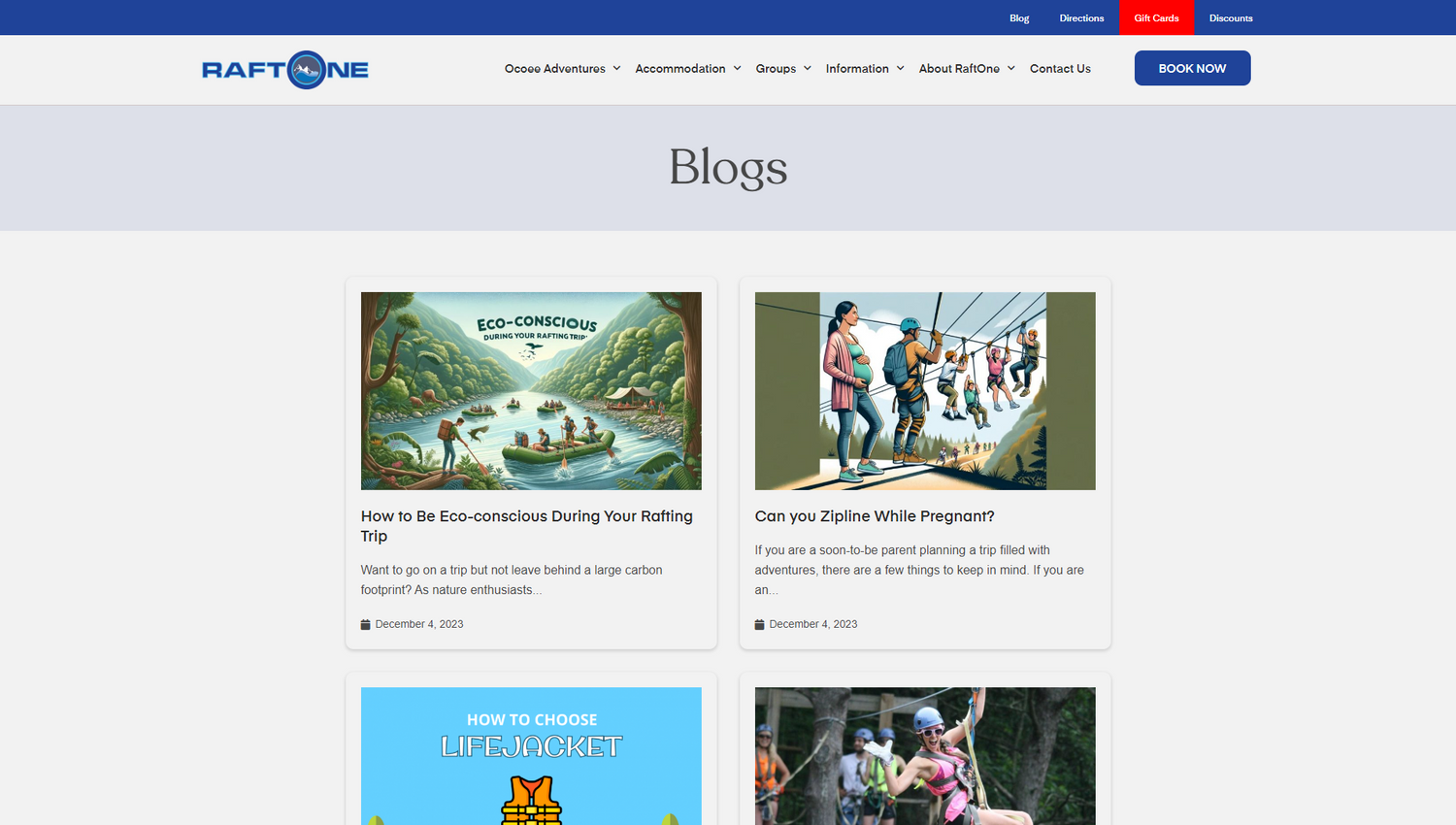Open the Accommodation menu chevron
Viewport: 1456px width, 825px height.
click(737, 69)
